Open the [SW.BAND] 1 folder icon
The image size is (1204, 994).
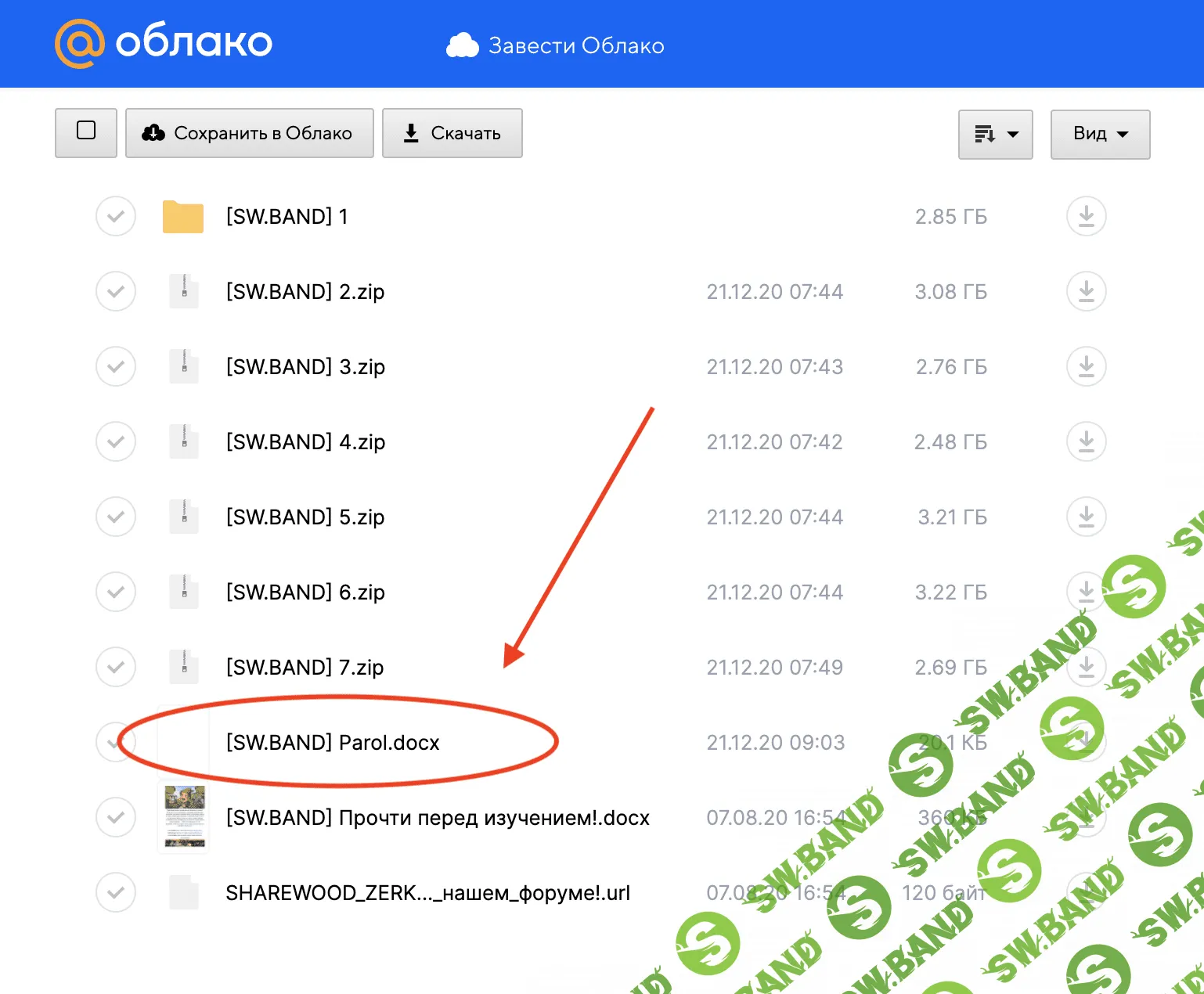click(183, 217)
